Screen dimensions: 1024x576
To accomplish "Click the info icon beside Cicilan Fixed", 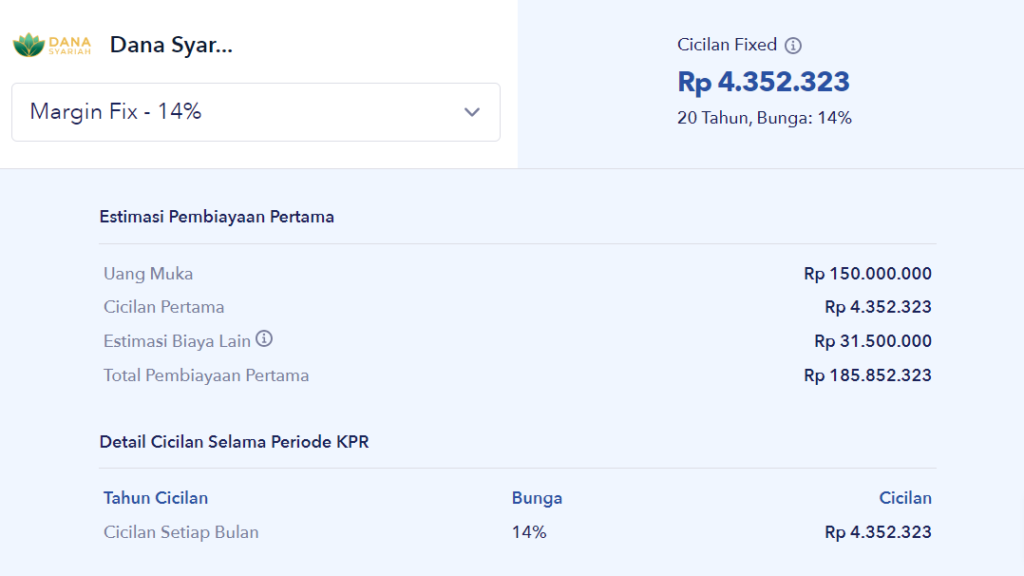I will click(793, 45).
